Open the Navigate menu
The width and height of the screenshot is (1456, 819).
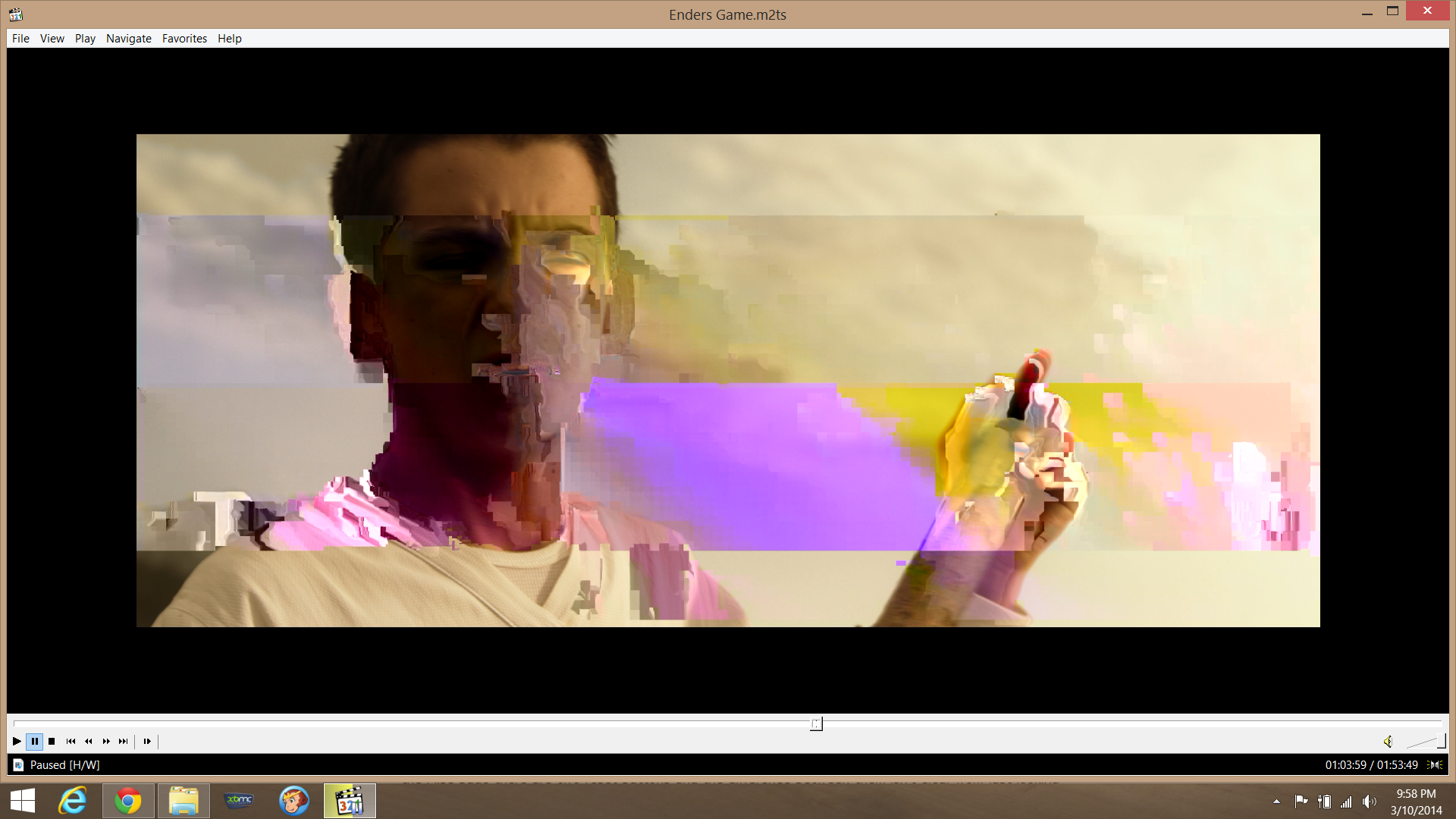128,39
